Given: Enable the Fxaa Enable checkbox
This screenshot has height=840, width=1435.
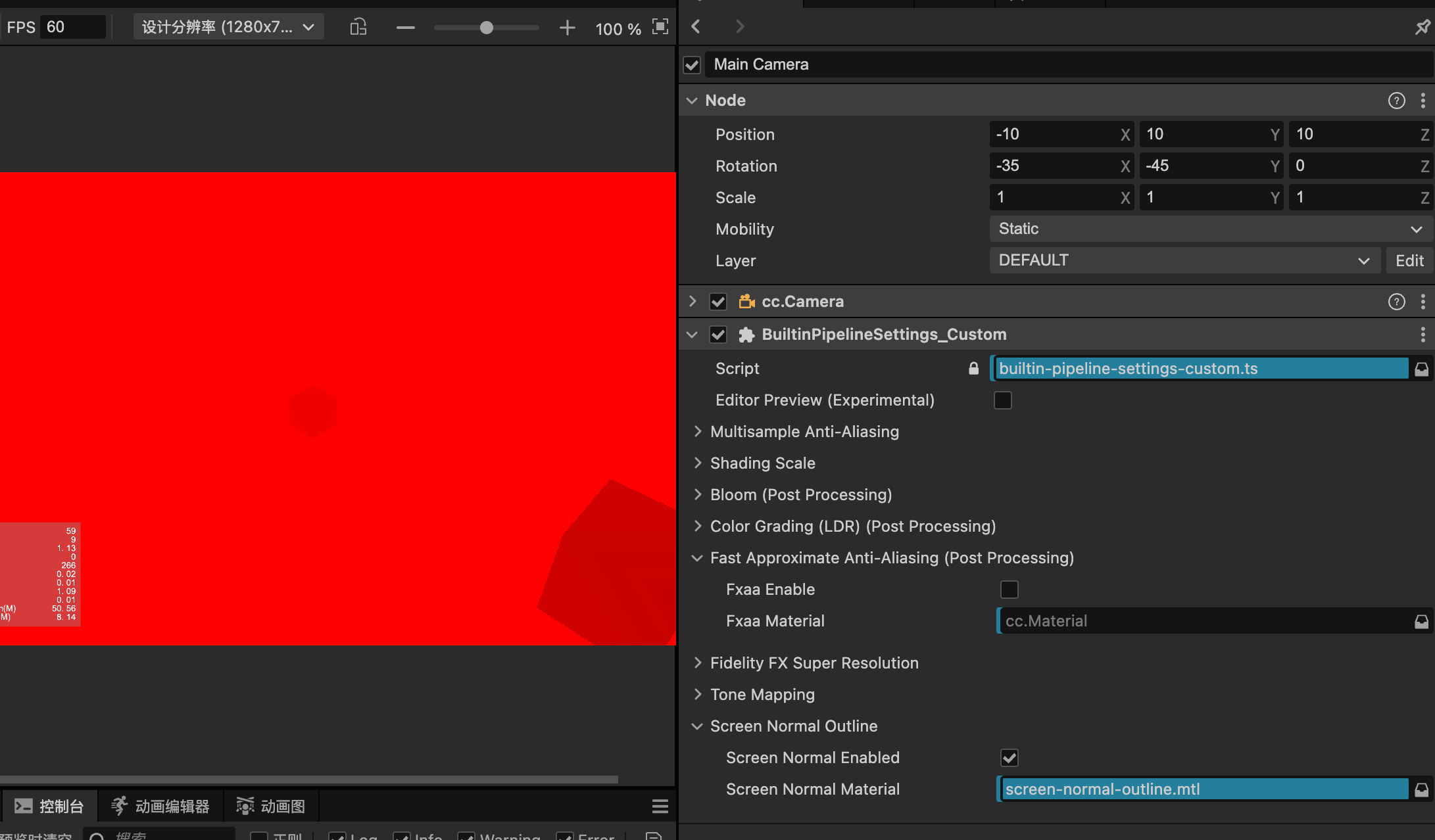Looking at the screenshot, I should click(x=1009, y=590).
